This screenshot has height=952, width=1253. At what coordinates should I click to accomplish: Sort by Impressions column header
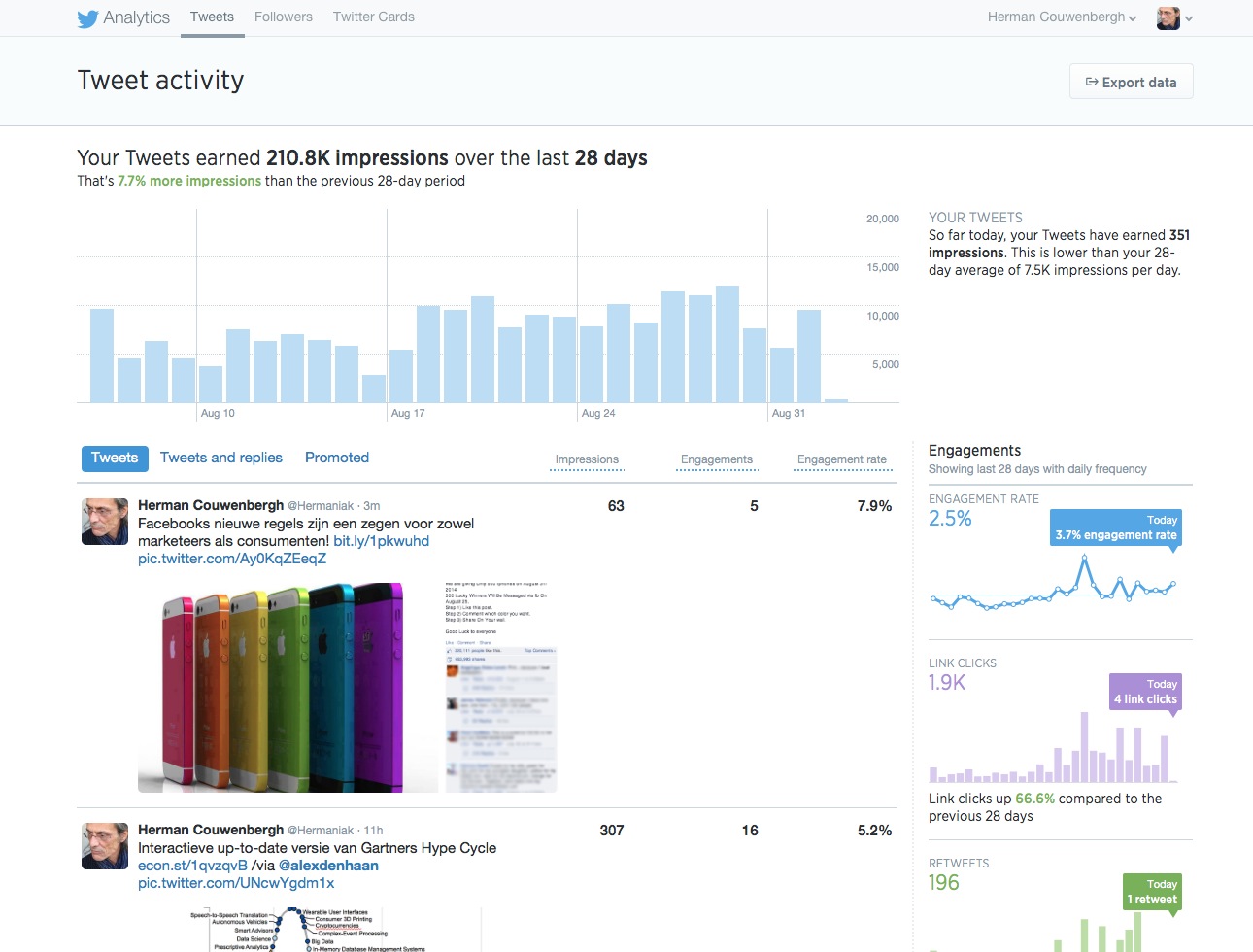(x=587, y=459)
